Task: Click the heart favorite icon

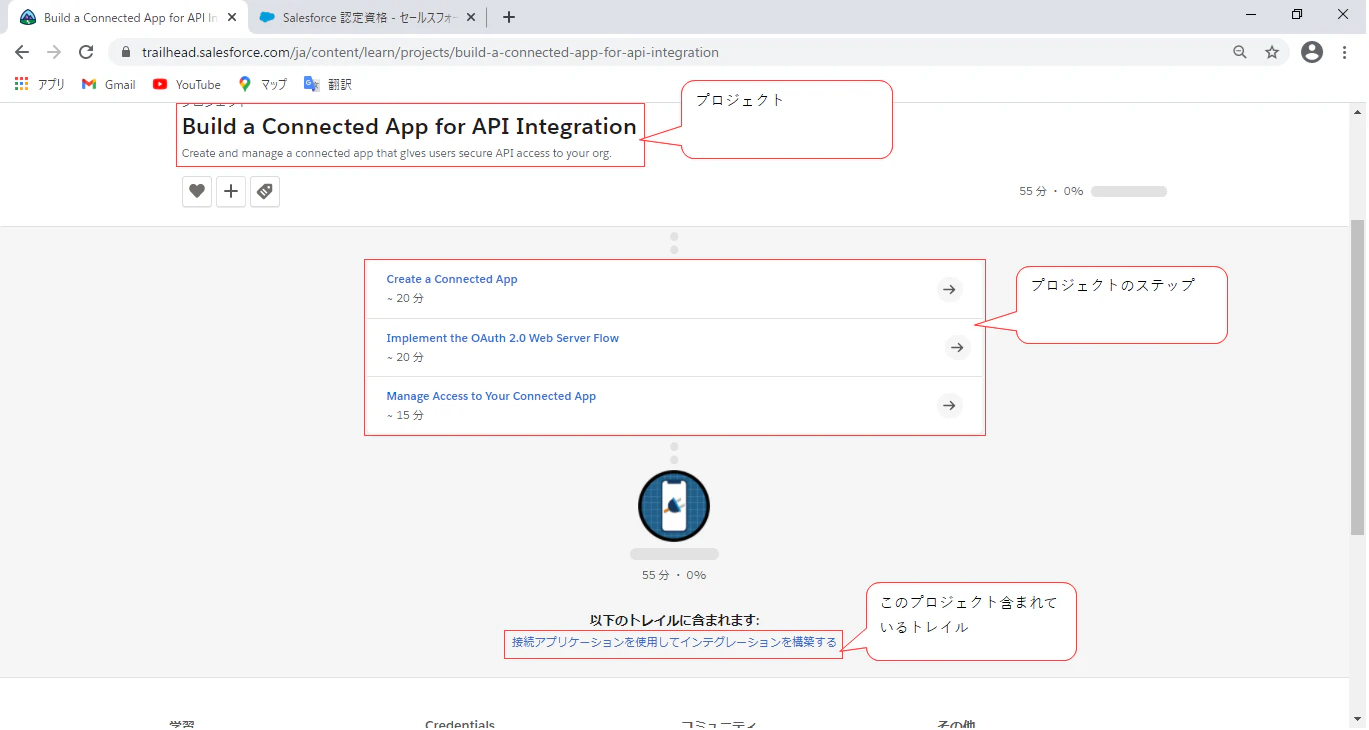Action: [197, 191]
